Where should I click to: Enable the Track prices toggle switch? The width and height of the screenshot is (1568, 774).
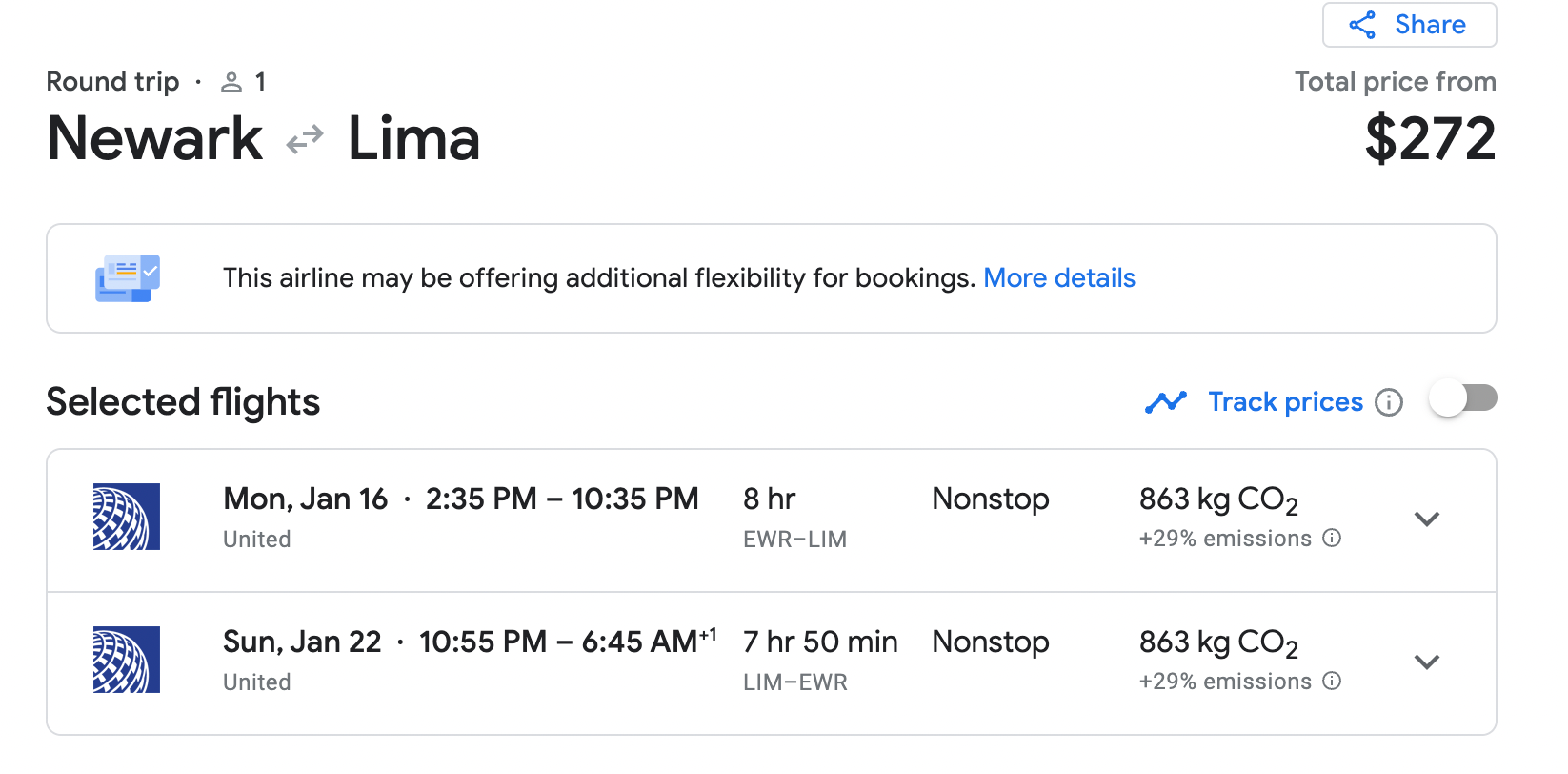point(1462,398)
